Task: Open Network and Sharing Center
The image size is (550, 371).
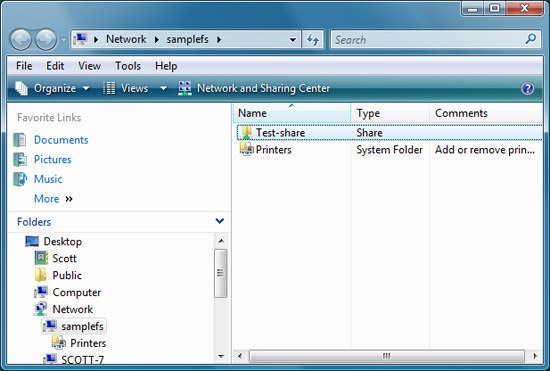Action: point(254,88)
